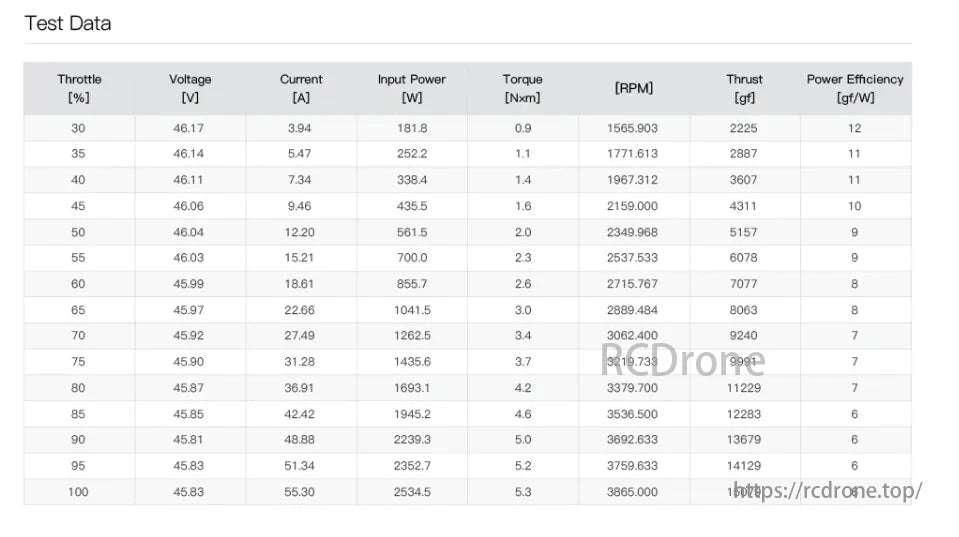Select the Power Efficiency [gf/W] header
959x537 pixels.
click(854, 88)
